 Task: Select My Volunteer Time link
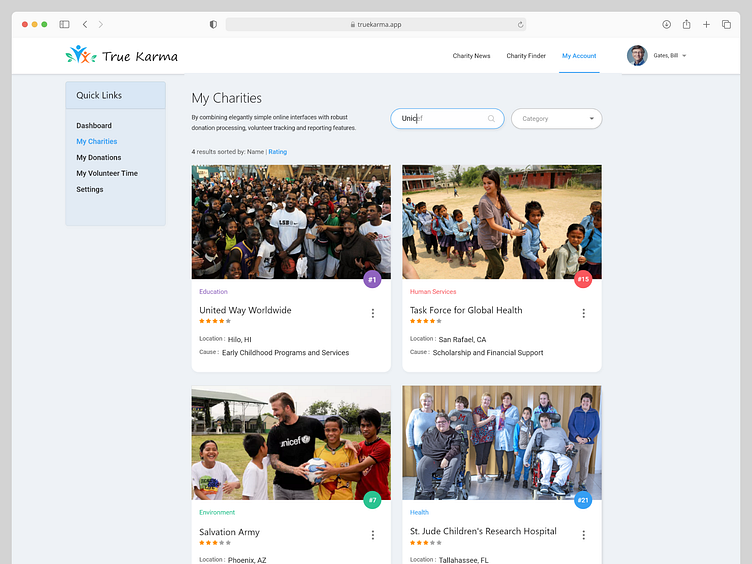107,174
